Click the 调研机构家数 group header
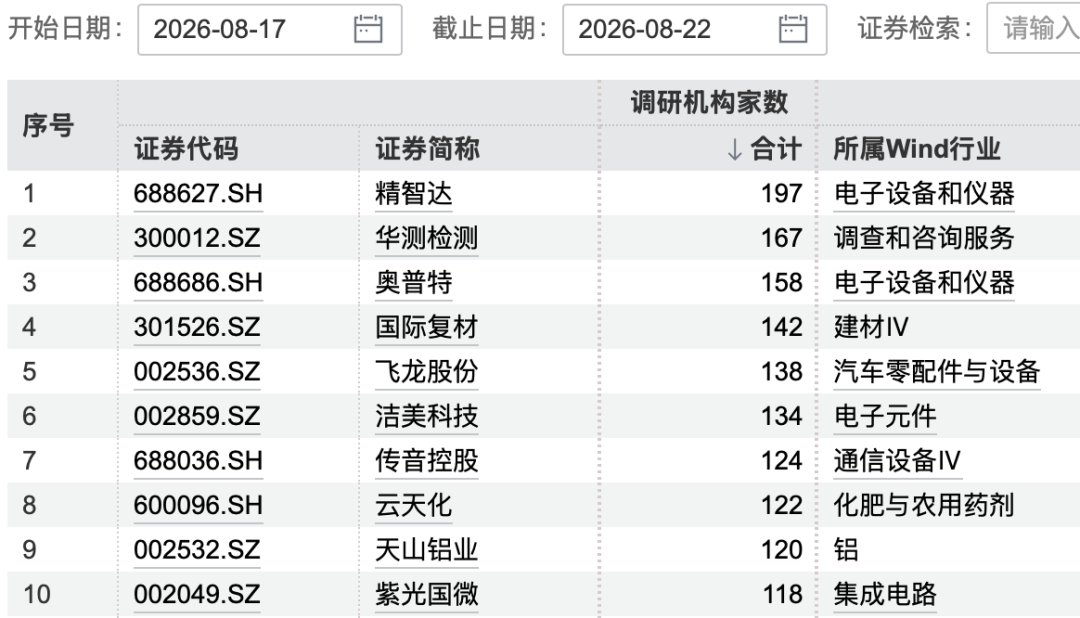Screen dimensions: 1080x618 click(709, 103)
